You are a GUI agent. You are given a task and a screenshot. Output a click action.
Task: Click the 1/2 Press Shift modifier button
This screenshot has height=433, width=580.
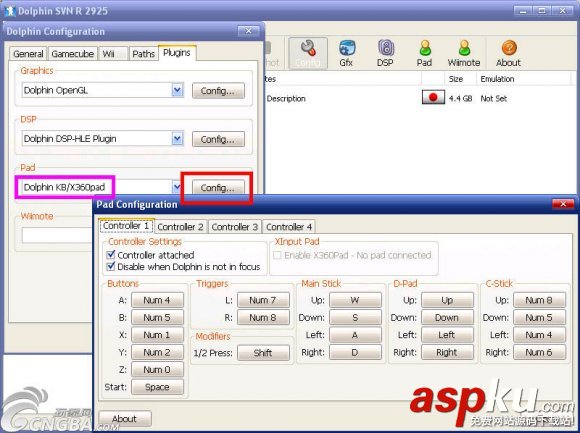(263, 353)
